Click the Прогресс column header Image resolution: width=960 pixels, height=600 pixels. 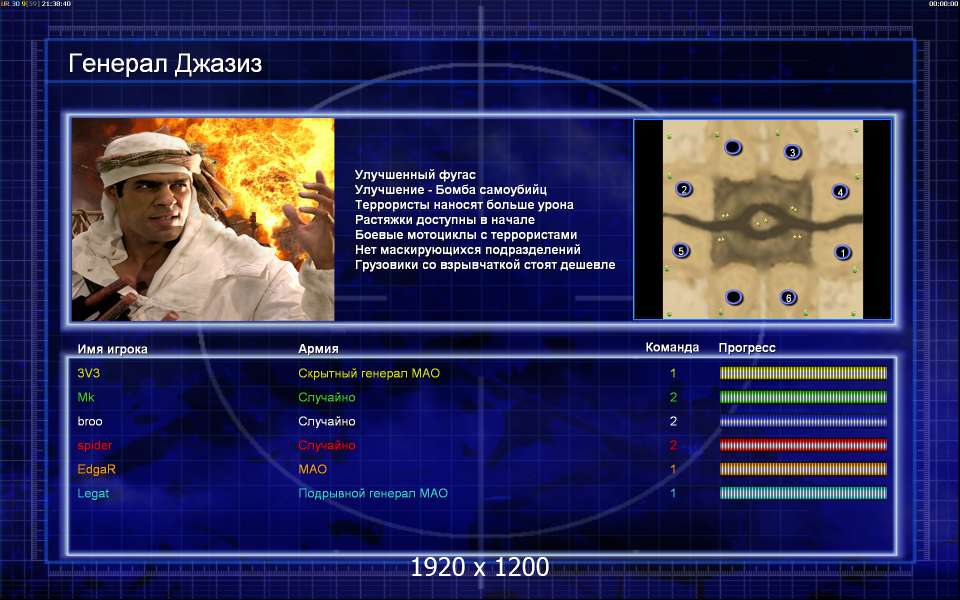click(x=747, y=348)
